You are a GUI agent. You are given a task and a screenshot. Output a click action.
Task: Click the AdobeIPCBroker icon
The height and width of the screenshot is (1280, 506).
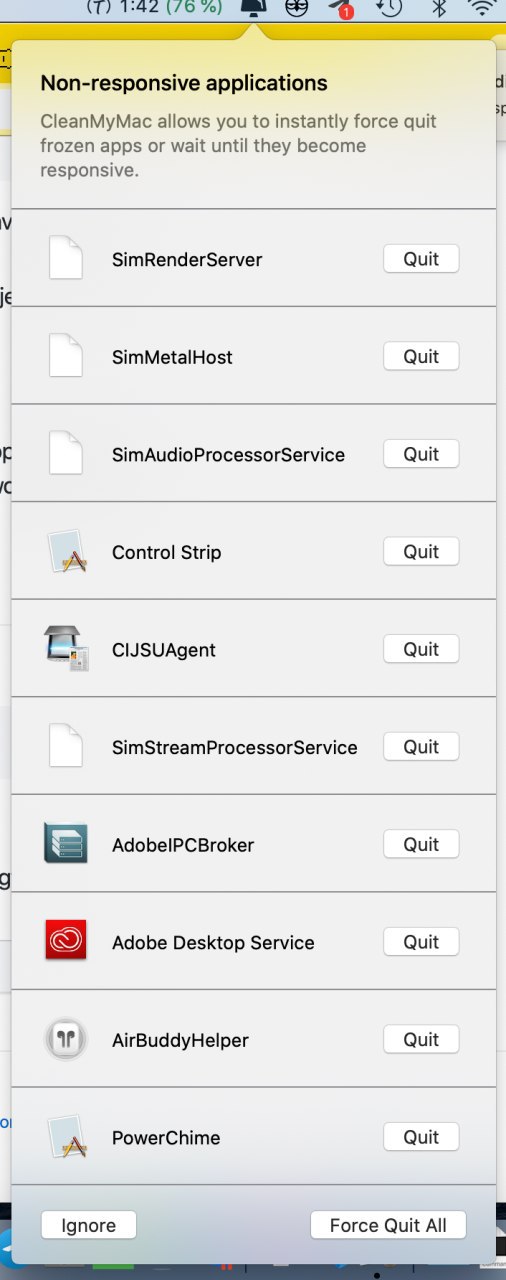click(x=66, y=844)
